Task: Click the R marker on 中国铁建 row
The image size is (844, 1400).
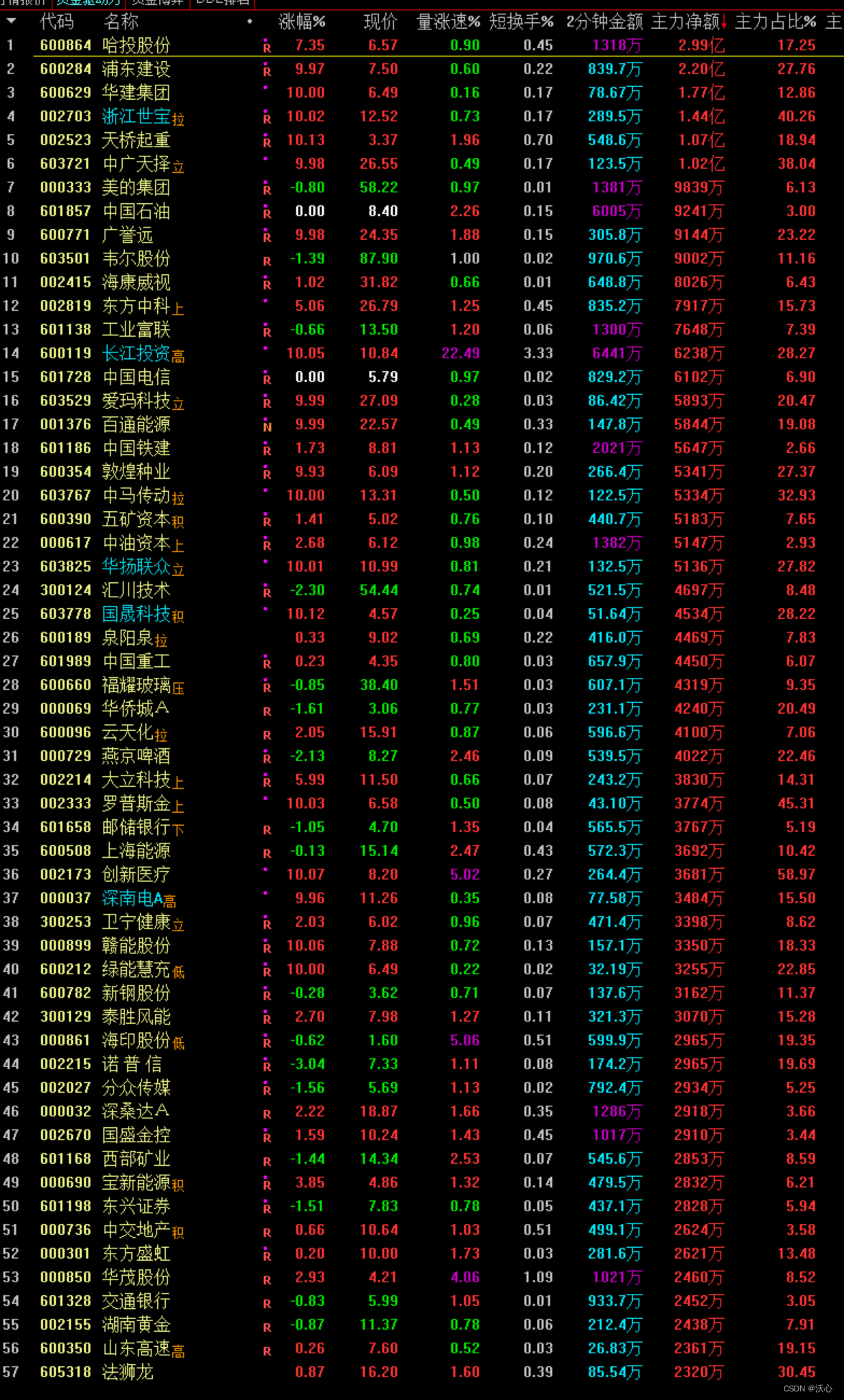Action: (x=267, y=451)
